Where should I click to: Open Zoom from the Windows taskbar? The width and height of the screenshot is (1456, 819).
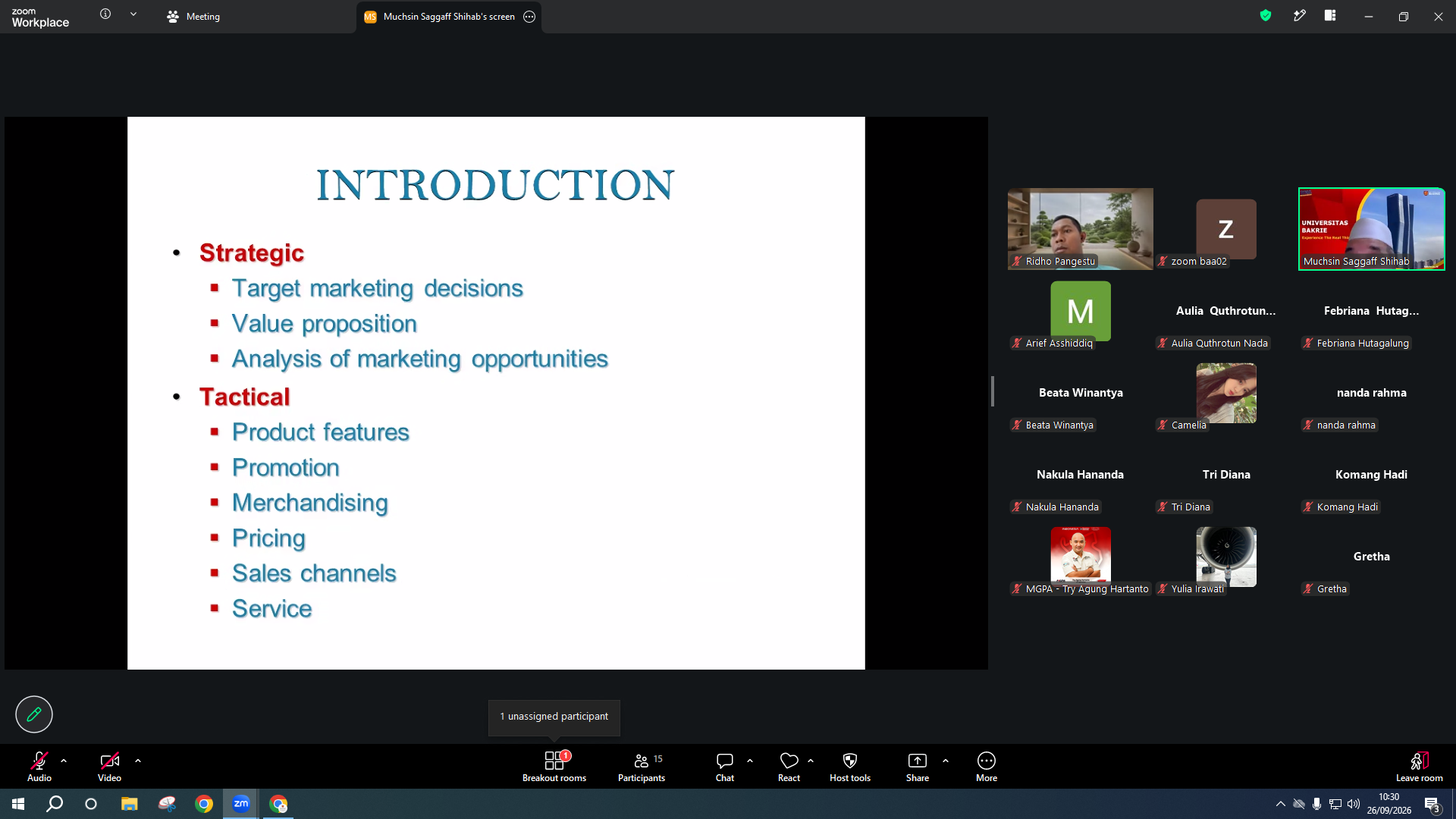tap(240, 804)
